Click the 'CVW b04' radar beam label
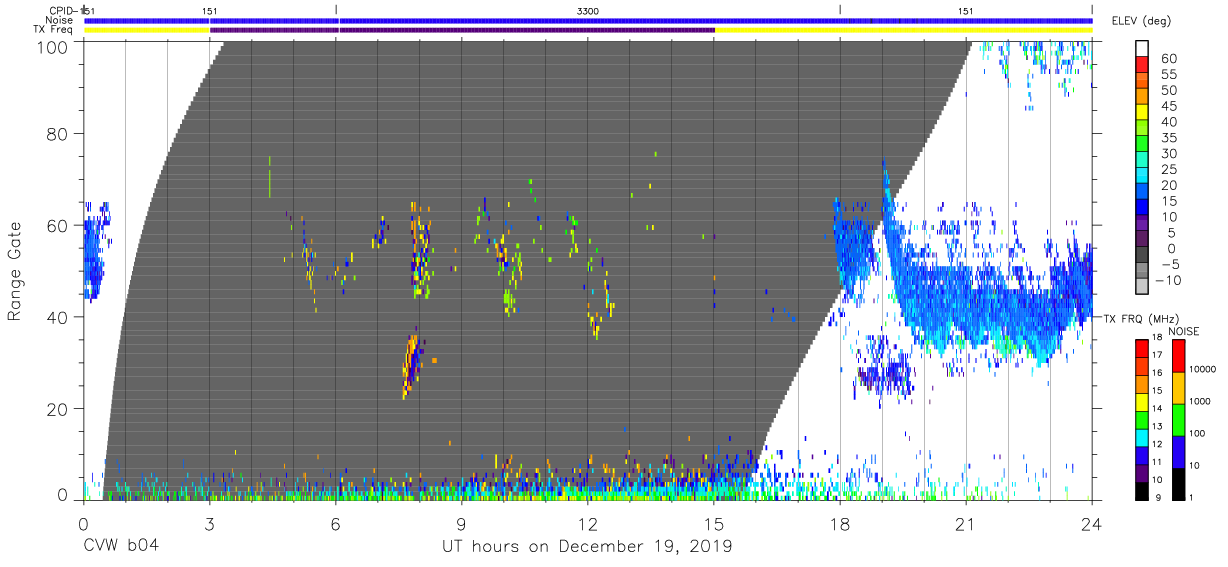Viewport: 1228px width, 567px height. [120, 547]
